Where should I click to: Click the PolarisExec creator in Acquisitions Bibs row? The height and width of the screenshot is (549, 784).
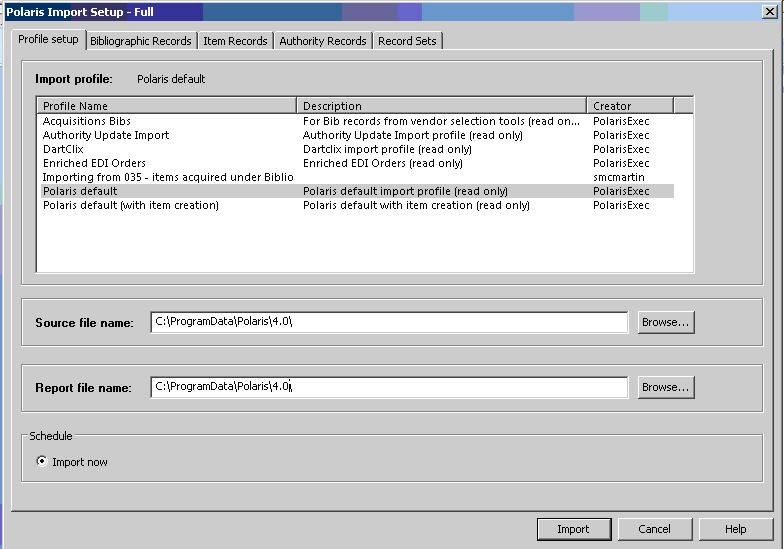tap(621, 121)
